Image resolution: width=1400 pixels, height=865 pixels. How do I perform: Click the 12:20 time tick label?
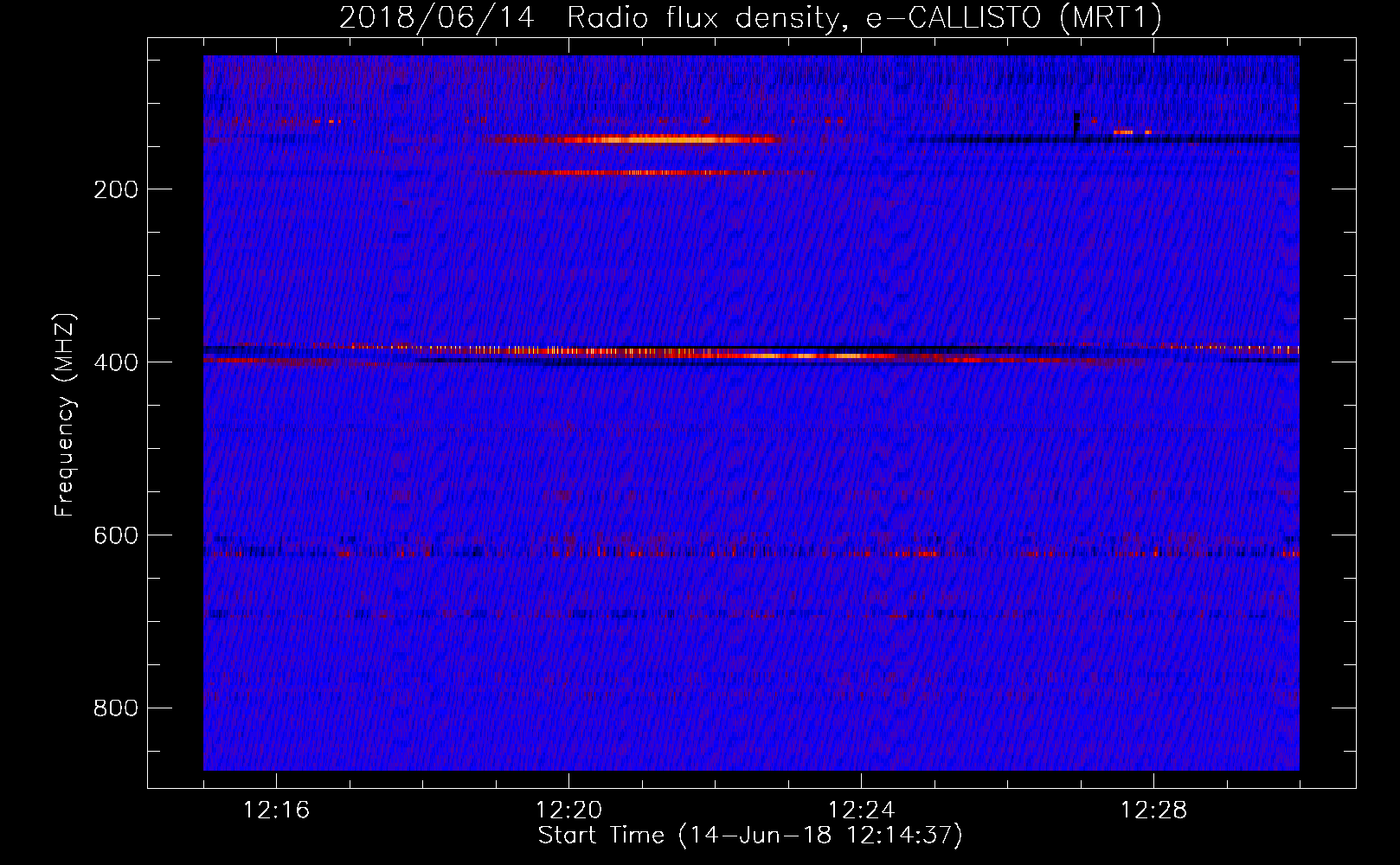[568, 810]
